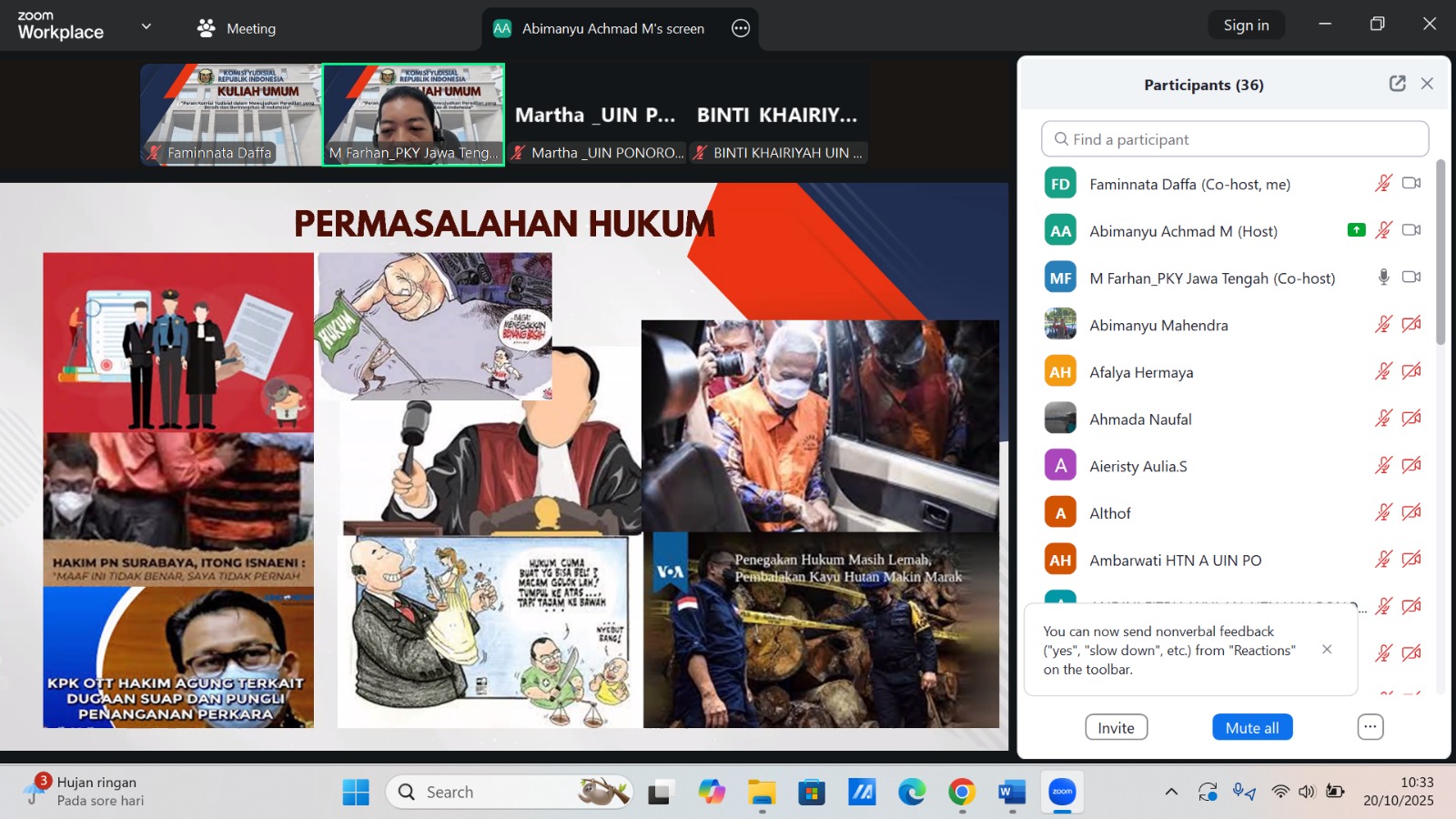This screenshot has height=819, width=1456.
Task: Toggle Faminnata Daffa's muted microphone
Action: click(1383, 184)
